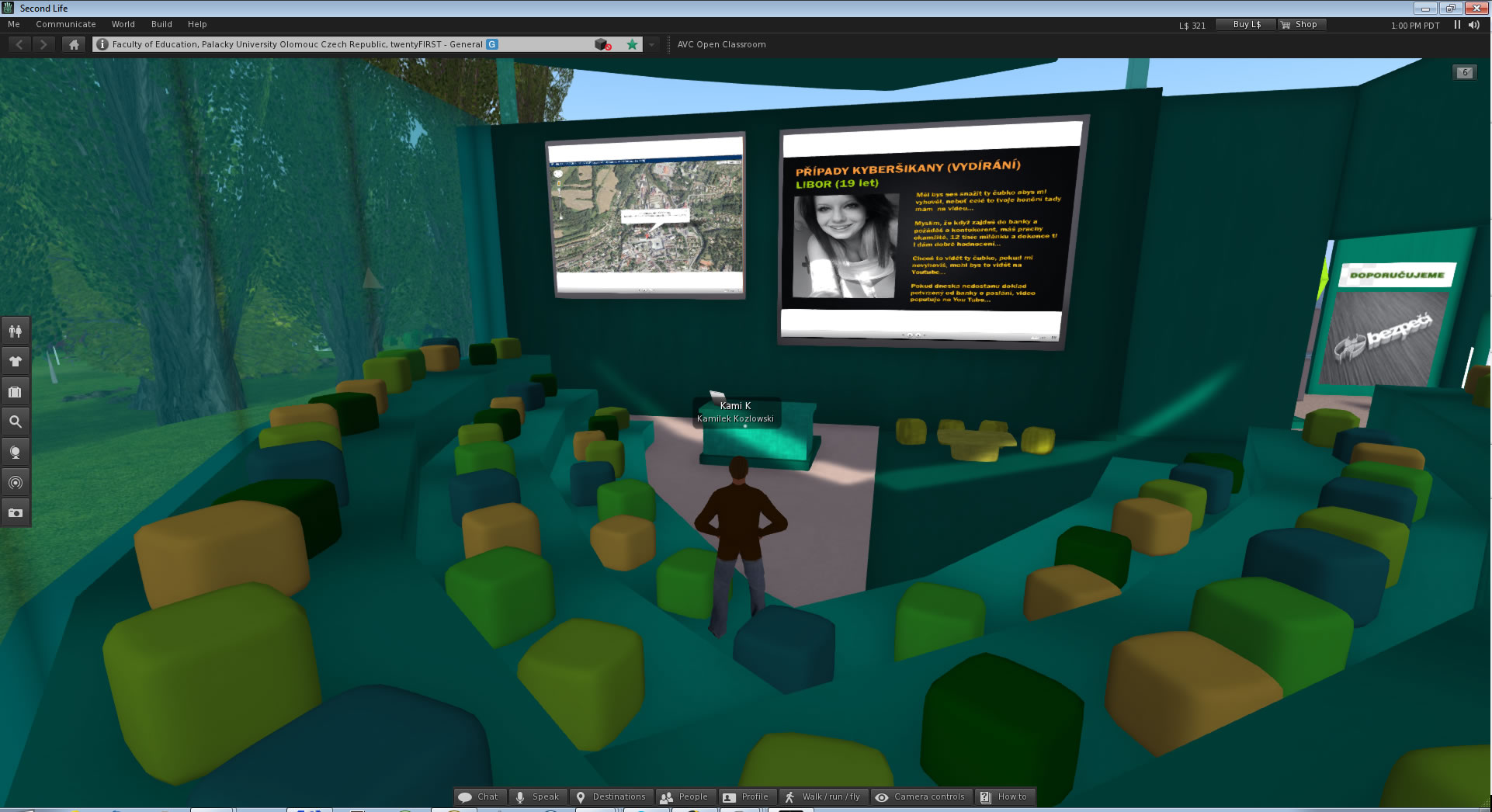Open the Communicate menu

pyautogui.click(x=66, y=24)
